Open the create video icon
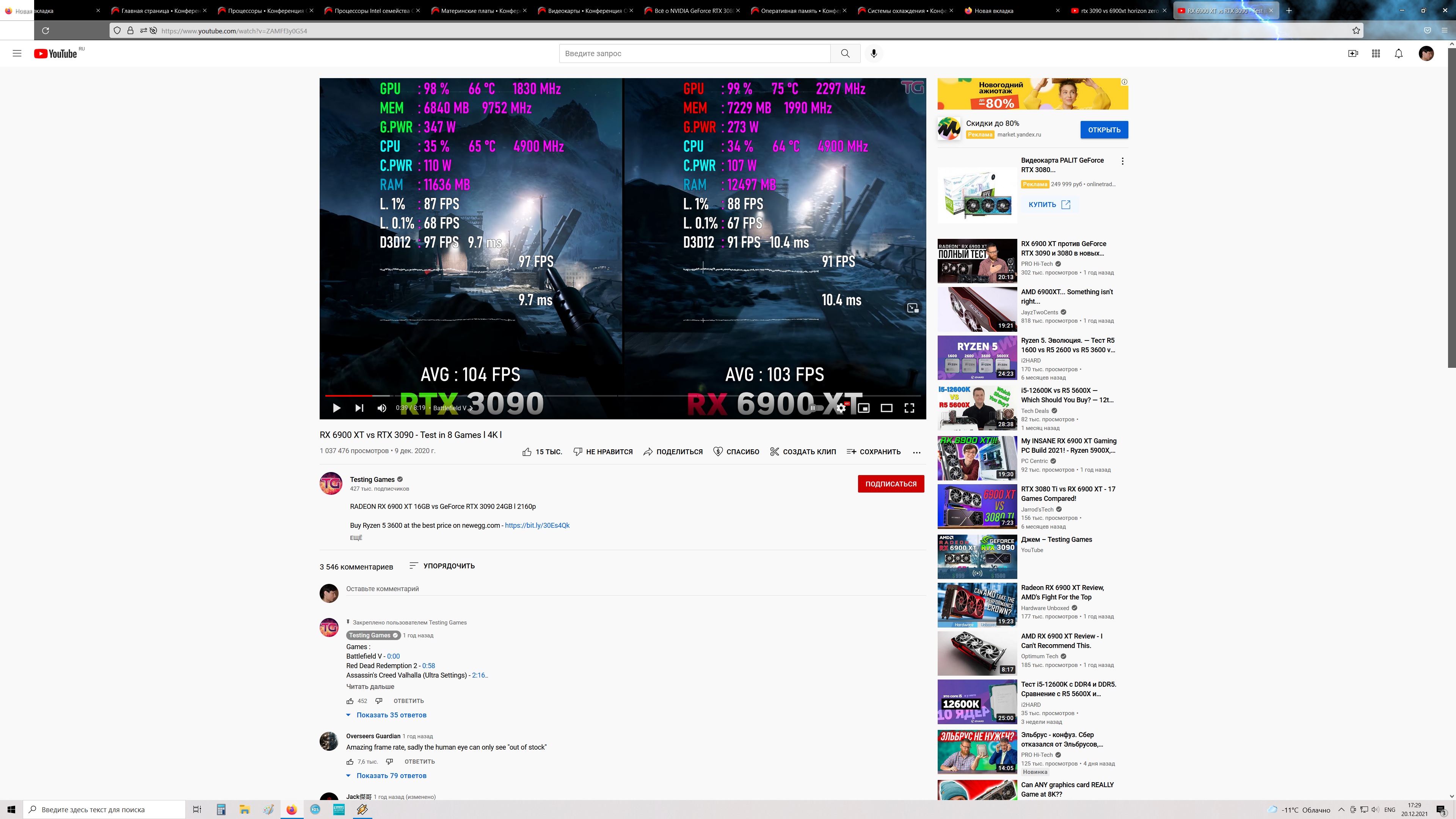The width and height of the screenshot is (1456, 819). click(1353, 53)
